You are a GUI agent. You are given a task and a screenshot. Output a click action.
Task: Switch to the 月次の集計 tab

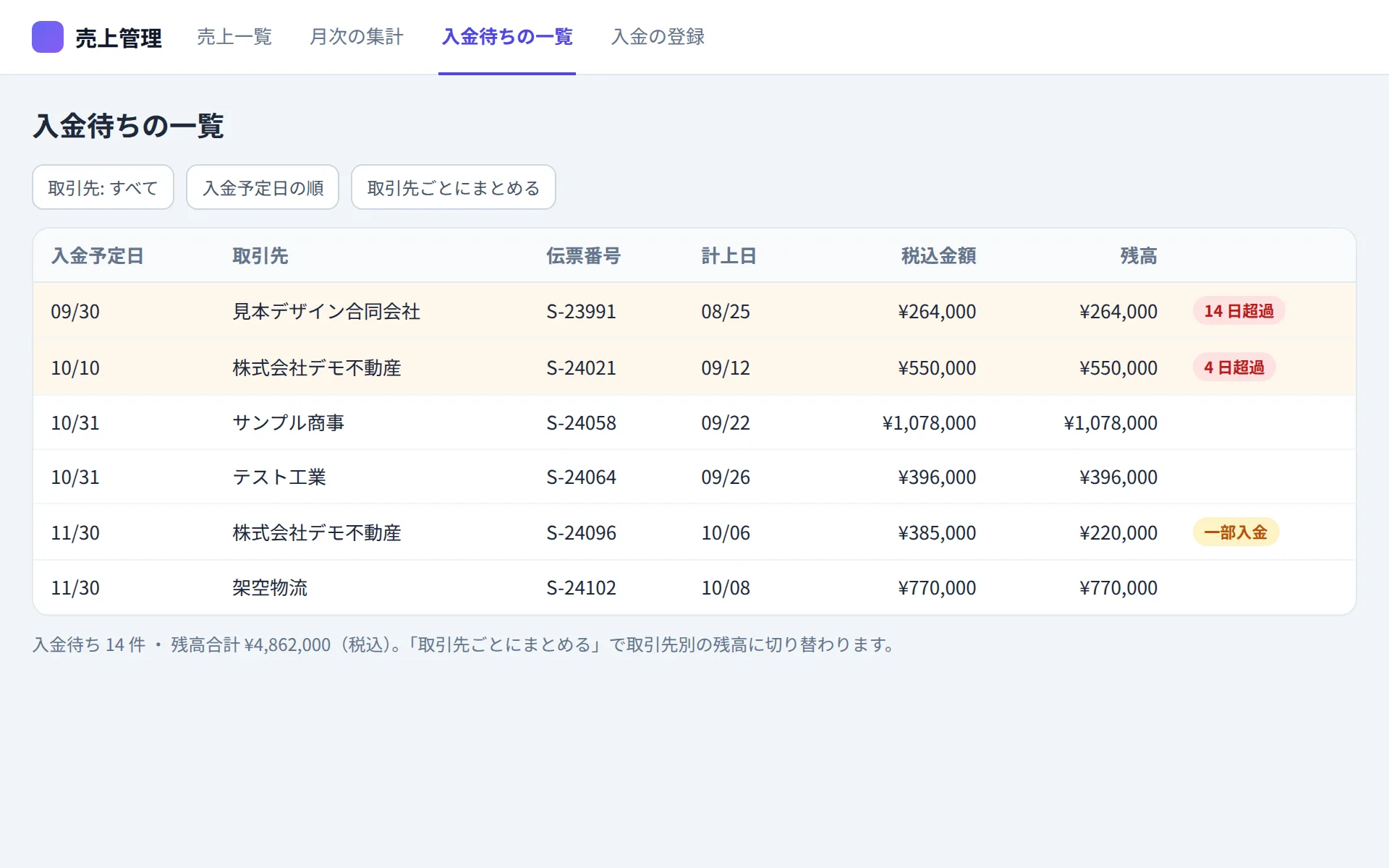pos(357,37)
